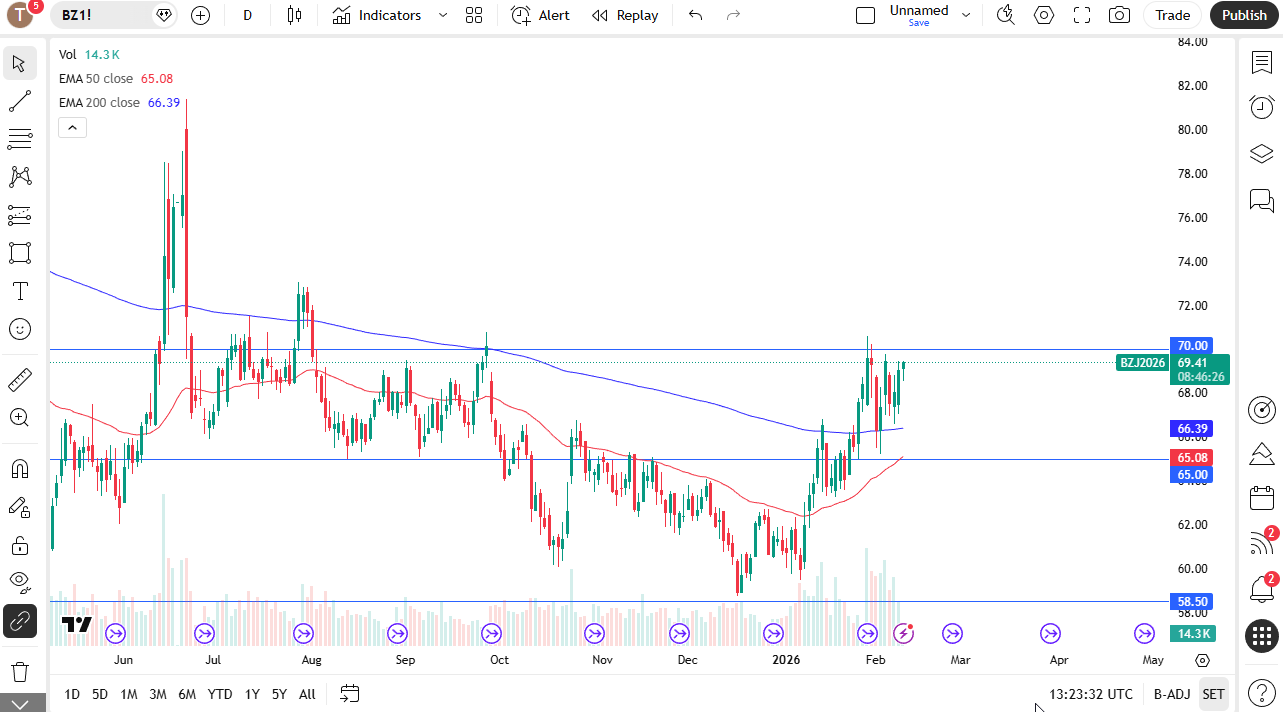Screen dimensions: 1283x712
Task: Open the candlestick chart type menu
Action: (293, 15)
